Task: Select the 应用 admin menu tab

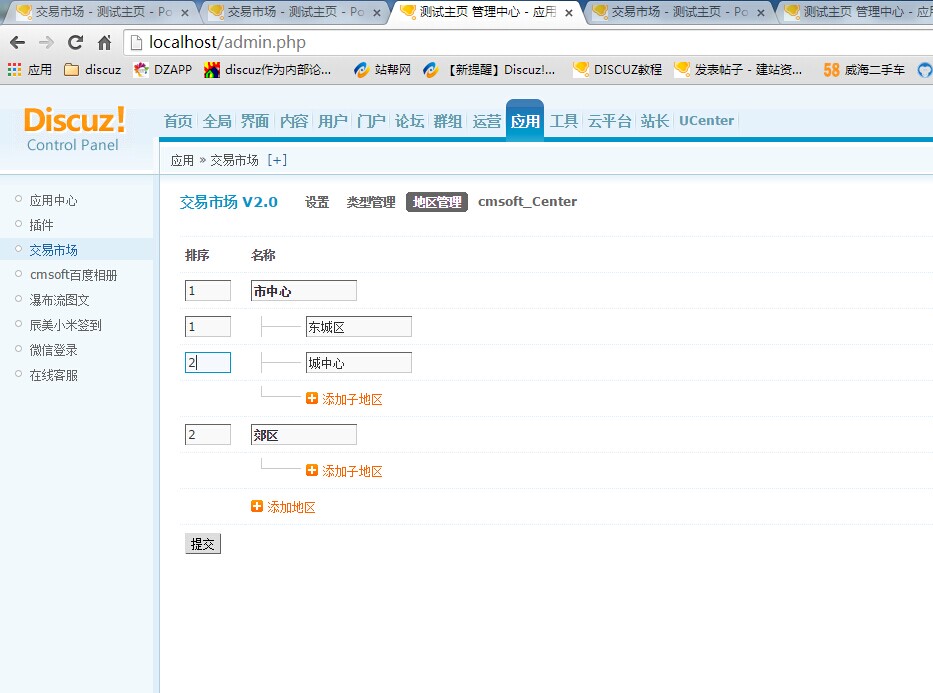Action: [525, 121]
